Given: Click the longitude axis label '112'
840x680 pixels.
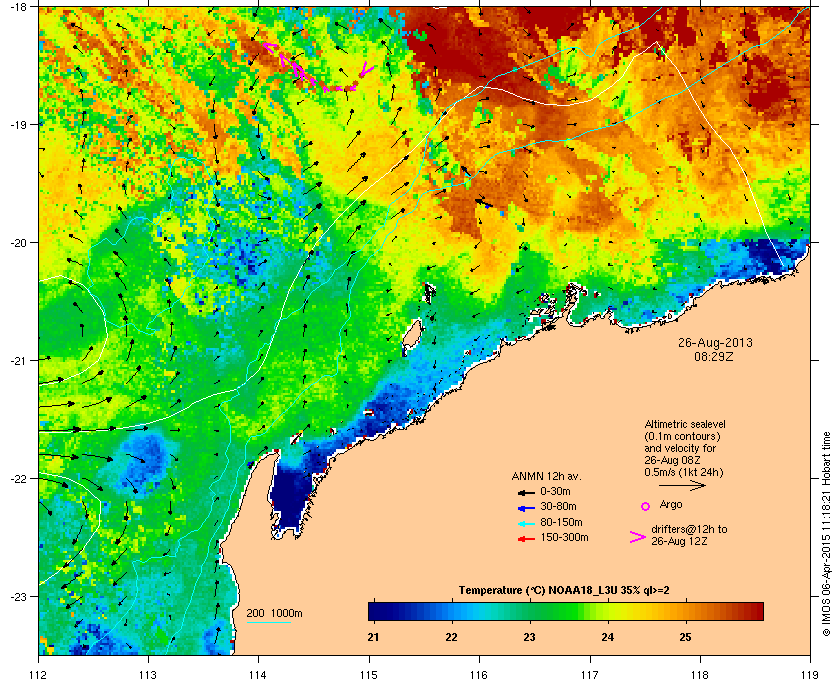Looking at the screenshot, I should pyautogui.click(x=39, y=675).
